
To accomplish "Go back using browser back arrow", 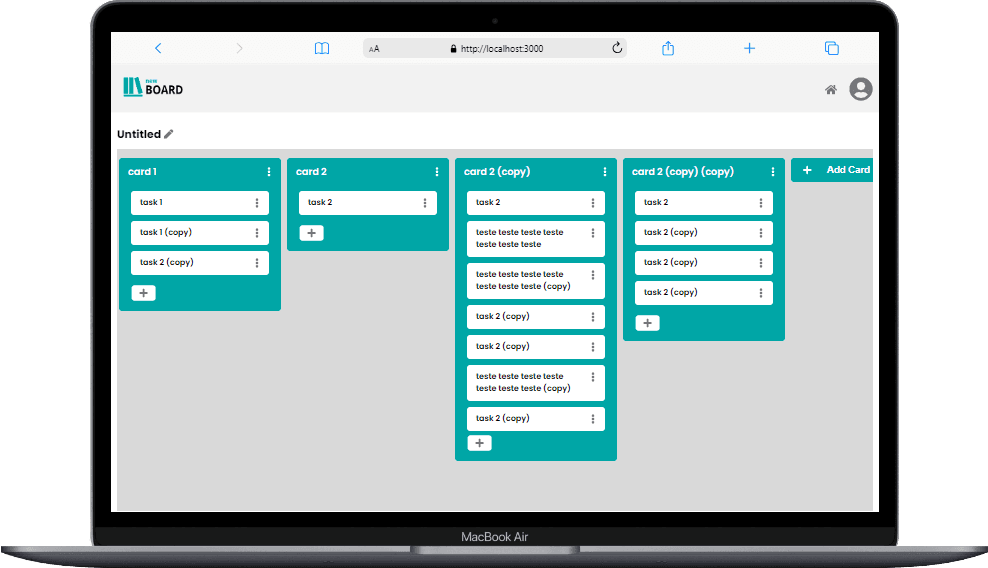I will point(158,48).
